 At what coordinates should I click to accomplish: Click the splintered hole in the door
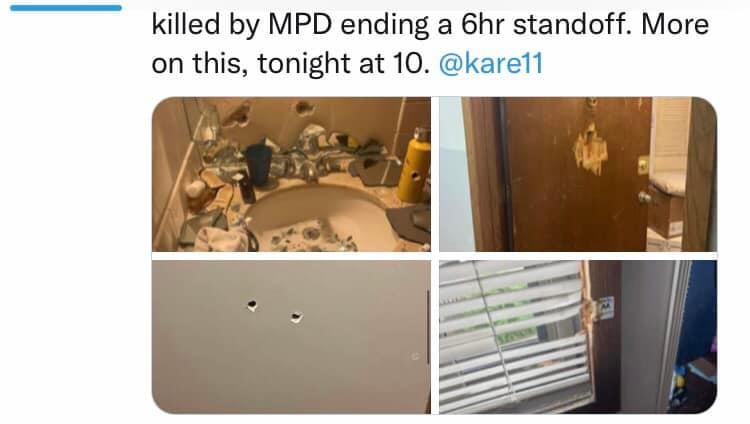[589, 149]
